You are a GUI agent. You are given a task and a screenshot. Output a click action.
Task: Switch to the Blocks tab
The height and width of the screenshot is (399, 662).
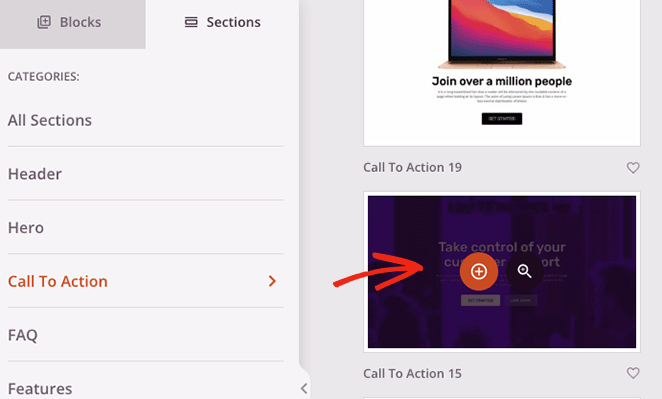click(73, 23)
